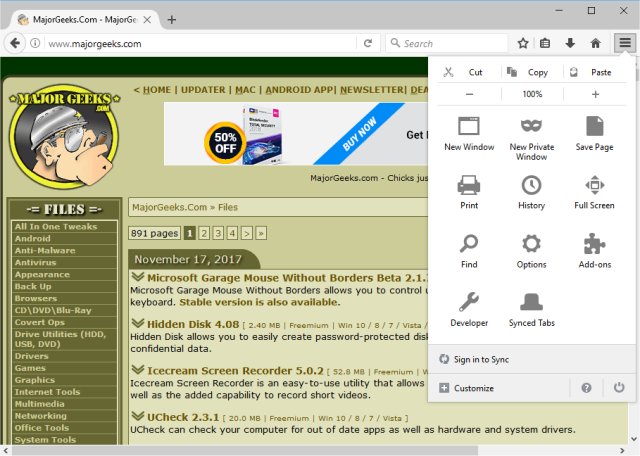Open the Downloads arrow icon
Viewport: 640px width, 456px height.
(570, 43)
